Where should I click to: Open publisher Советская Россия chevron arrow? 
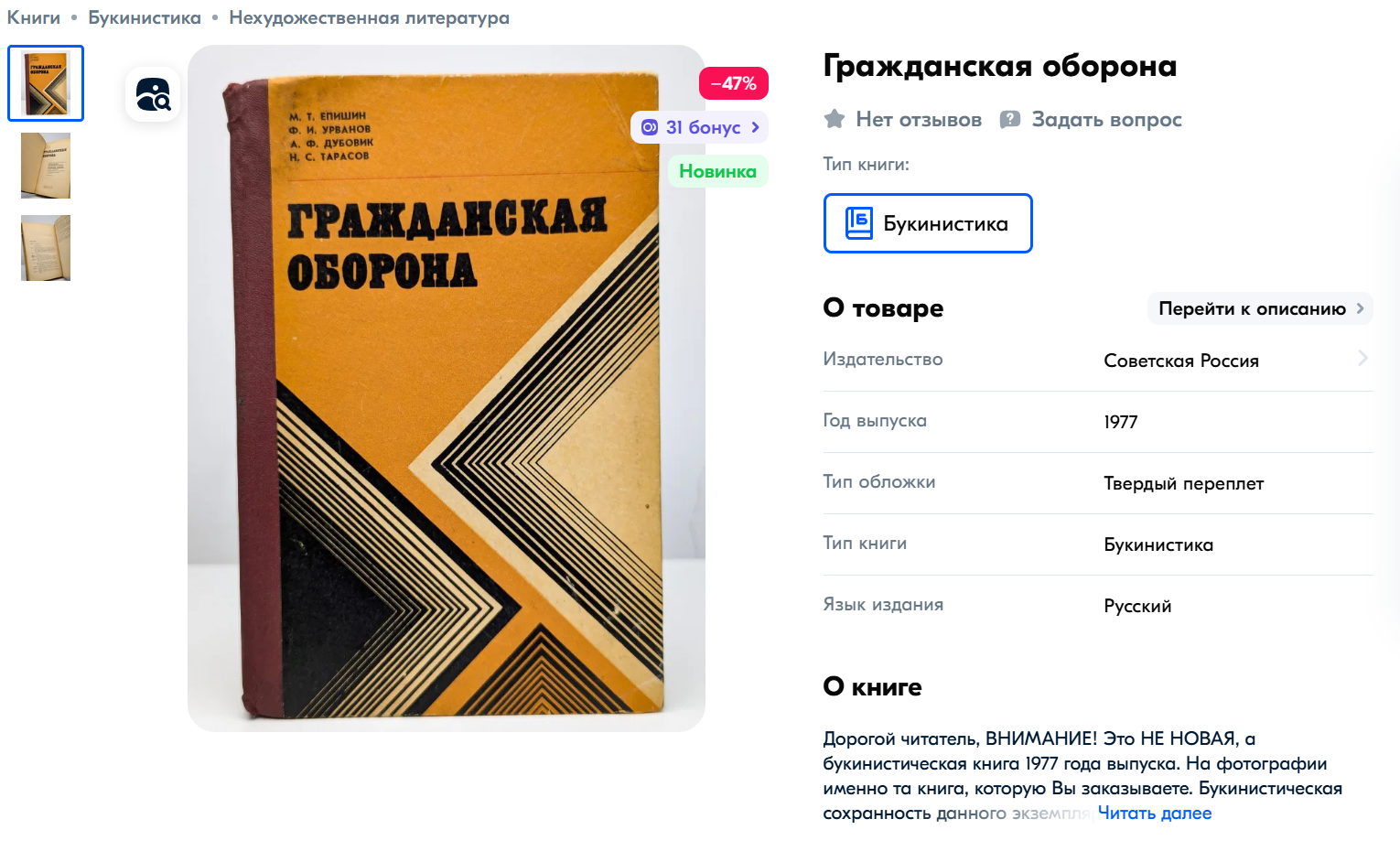pyautogui.click(x=1362, y=359)
